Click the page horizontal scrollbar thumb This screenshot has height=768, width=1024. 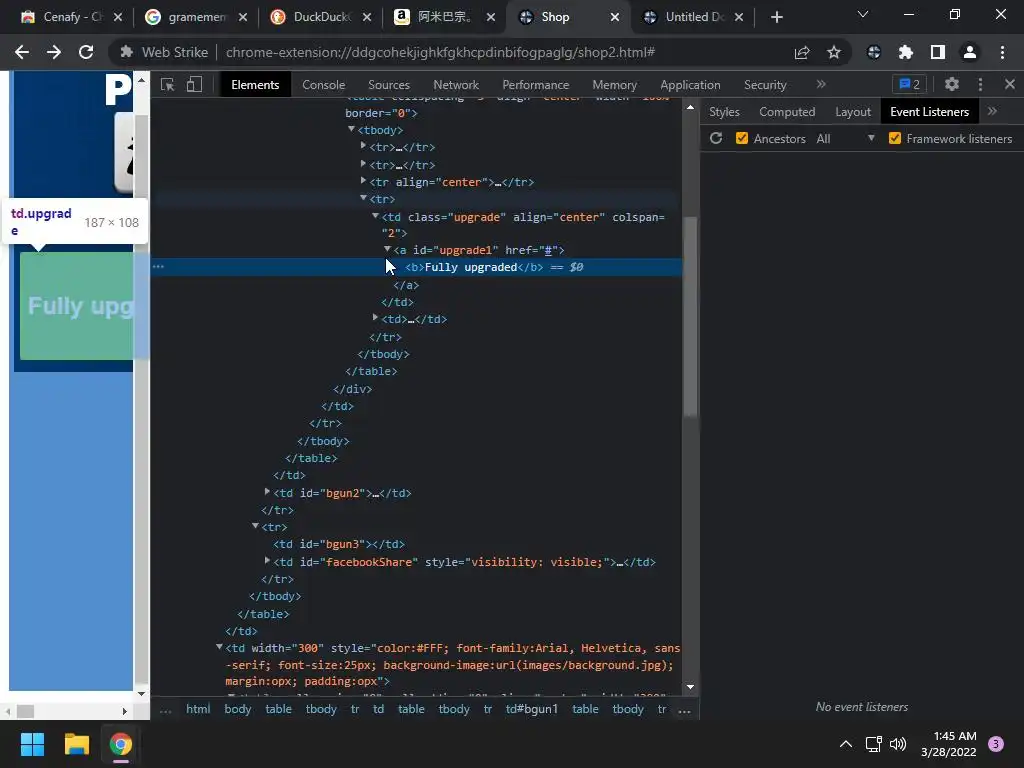coord(25,711)
